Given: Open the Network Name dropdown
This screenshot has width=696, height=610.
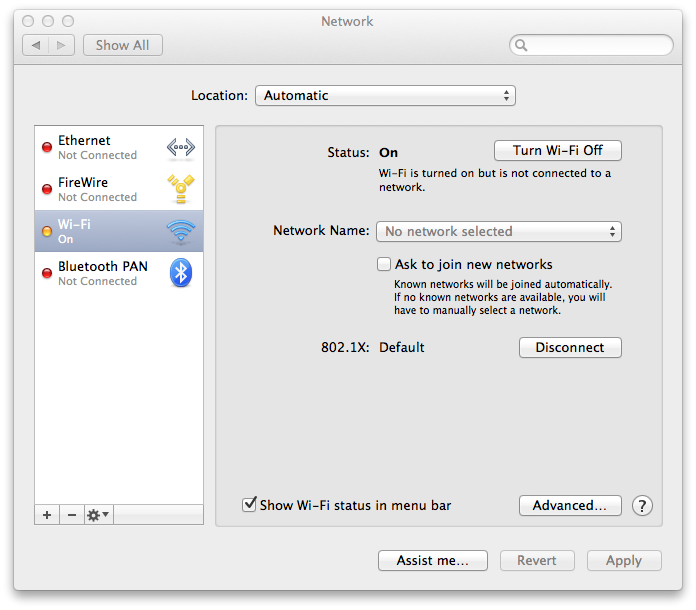Looking at the screenshot, I should click(x=498, y=231).
